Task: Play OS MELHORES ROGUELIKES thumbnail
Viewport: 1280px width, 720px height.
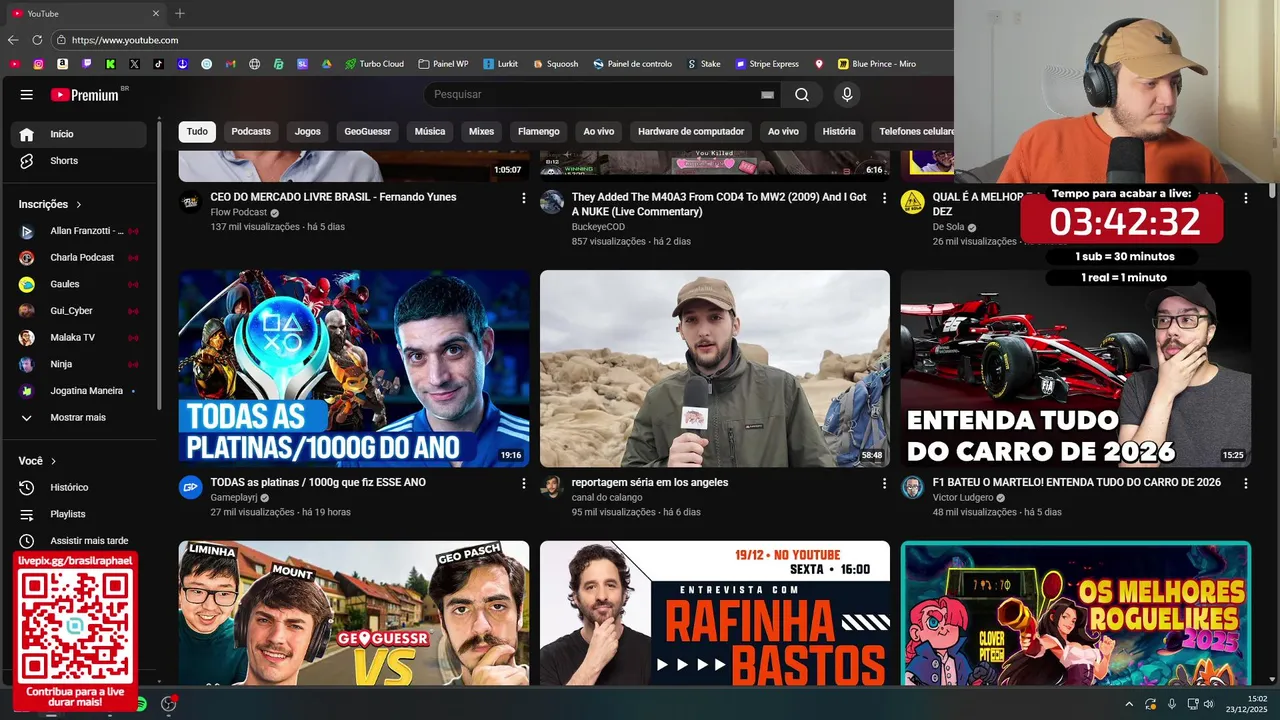Action: [1075, 613]
